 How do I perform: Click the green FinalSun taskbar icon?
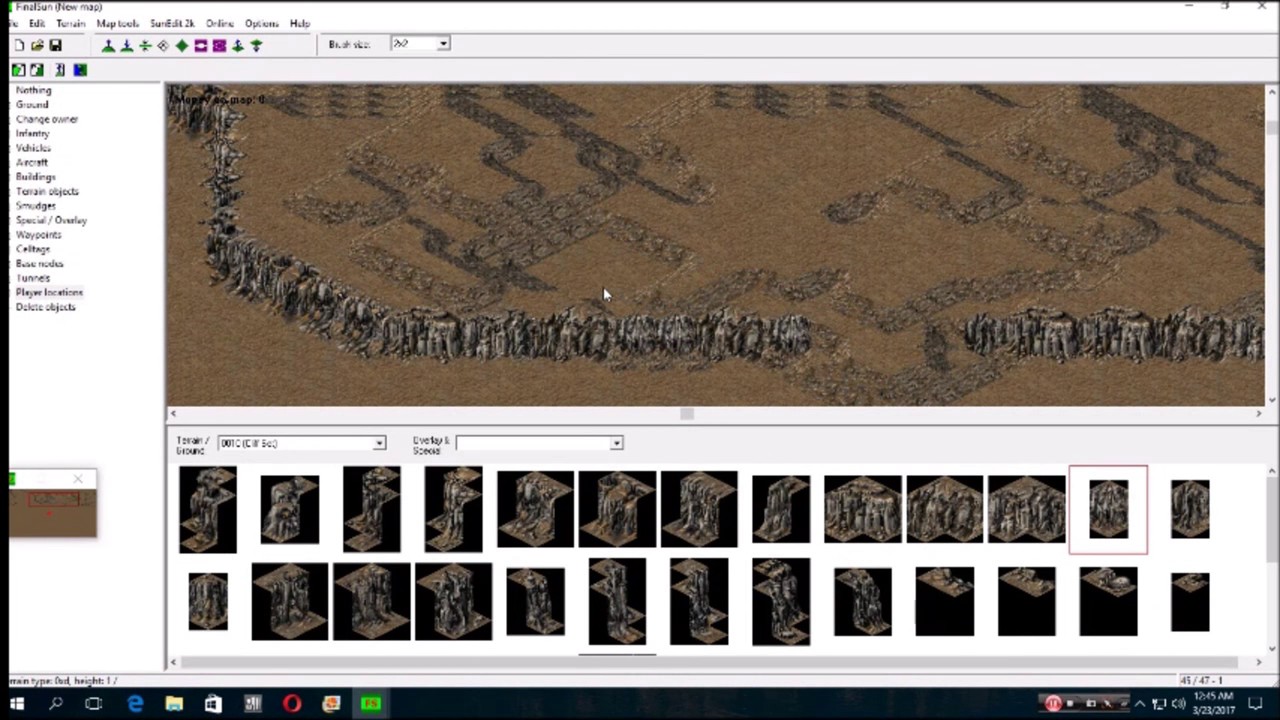371,704
